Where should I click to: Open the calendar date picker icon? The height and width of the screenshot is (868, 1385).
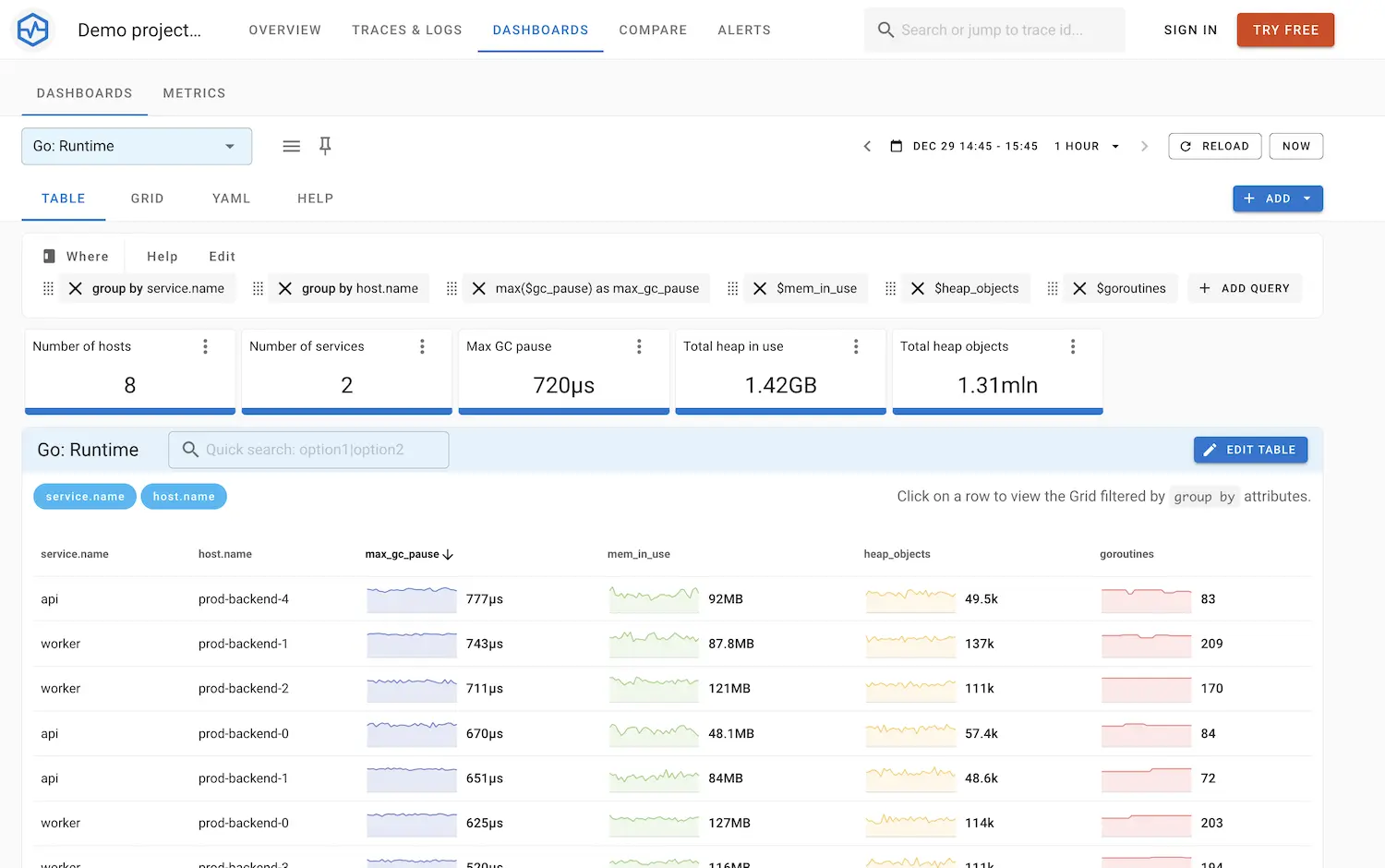click(896, 146)
